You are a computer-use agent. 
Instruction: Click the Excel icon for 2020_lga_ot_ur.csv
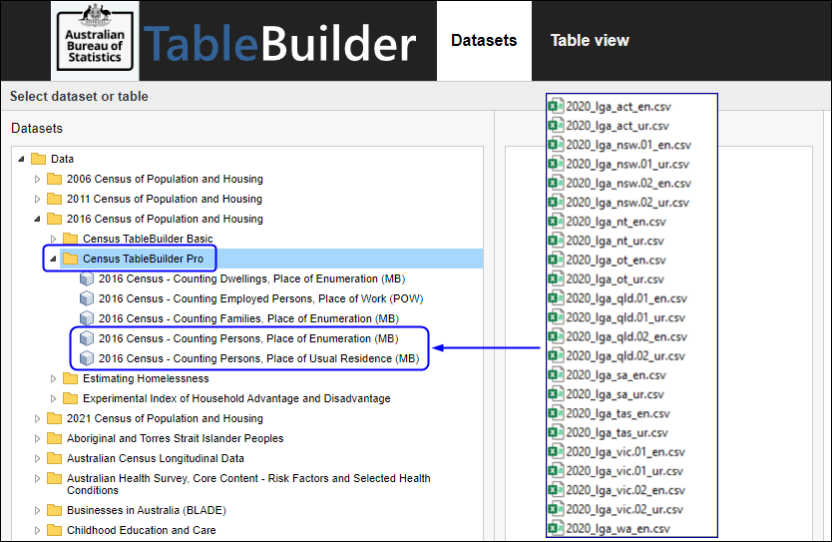[556, 279]
